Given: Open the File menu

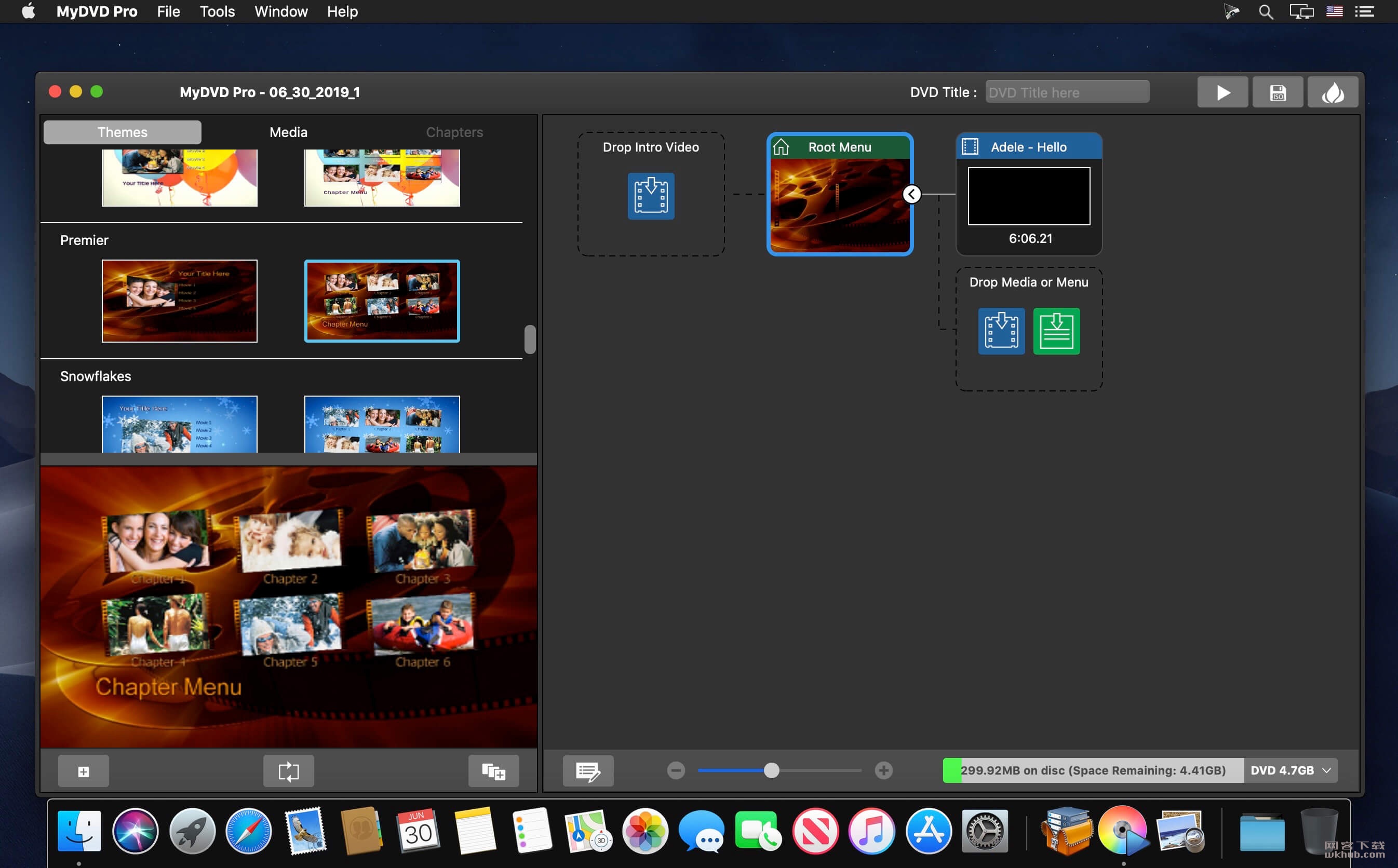Looking at the screenshot, I should coord(169,11).
